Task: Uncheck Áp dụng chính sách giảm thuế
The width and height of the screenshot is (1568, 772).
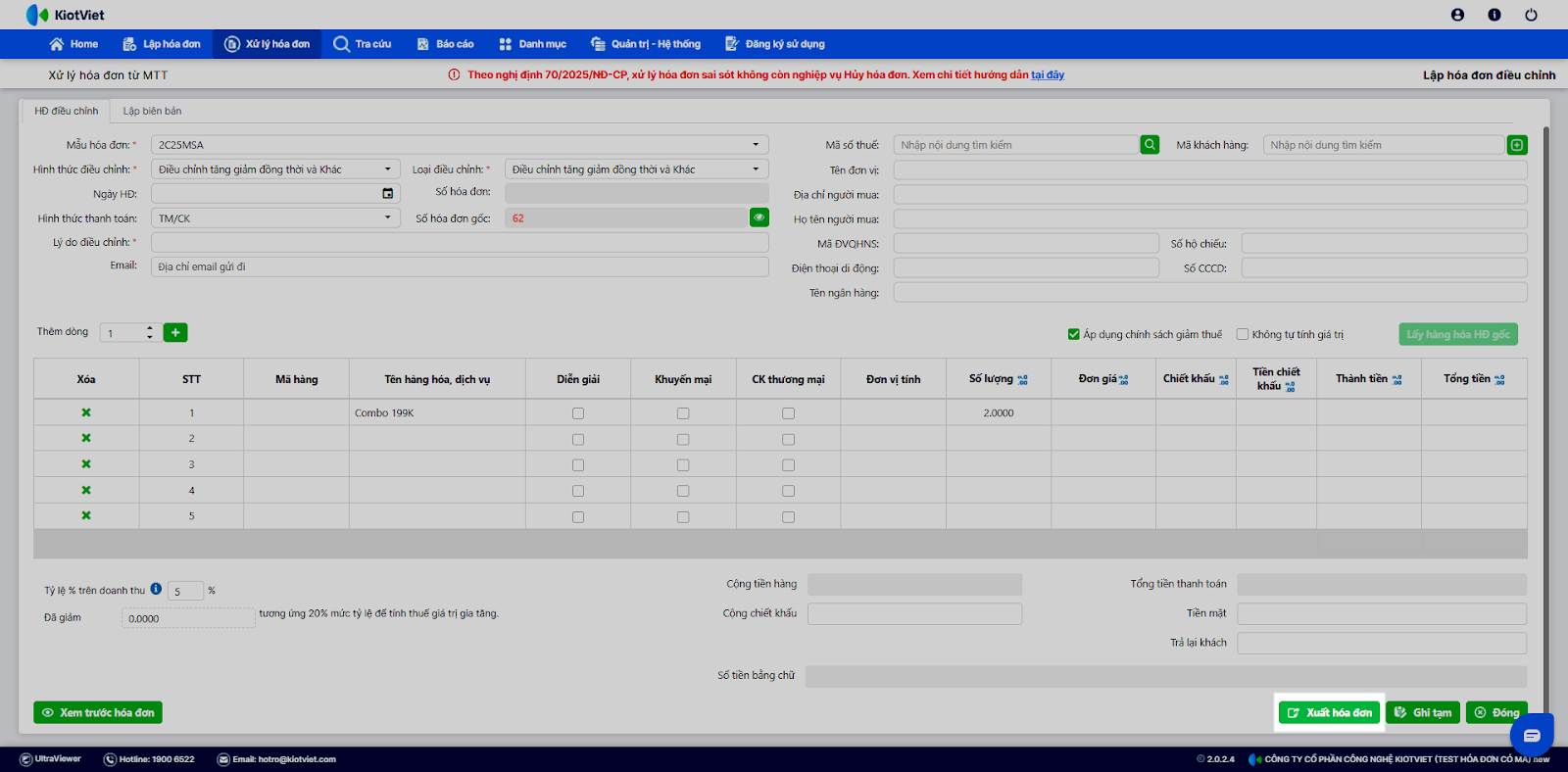Action: tap(1074, 334)
